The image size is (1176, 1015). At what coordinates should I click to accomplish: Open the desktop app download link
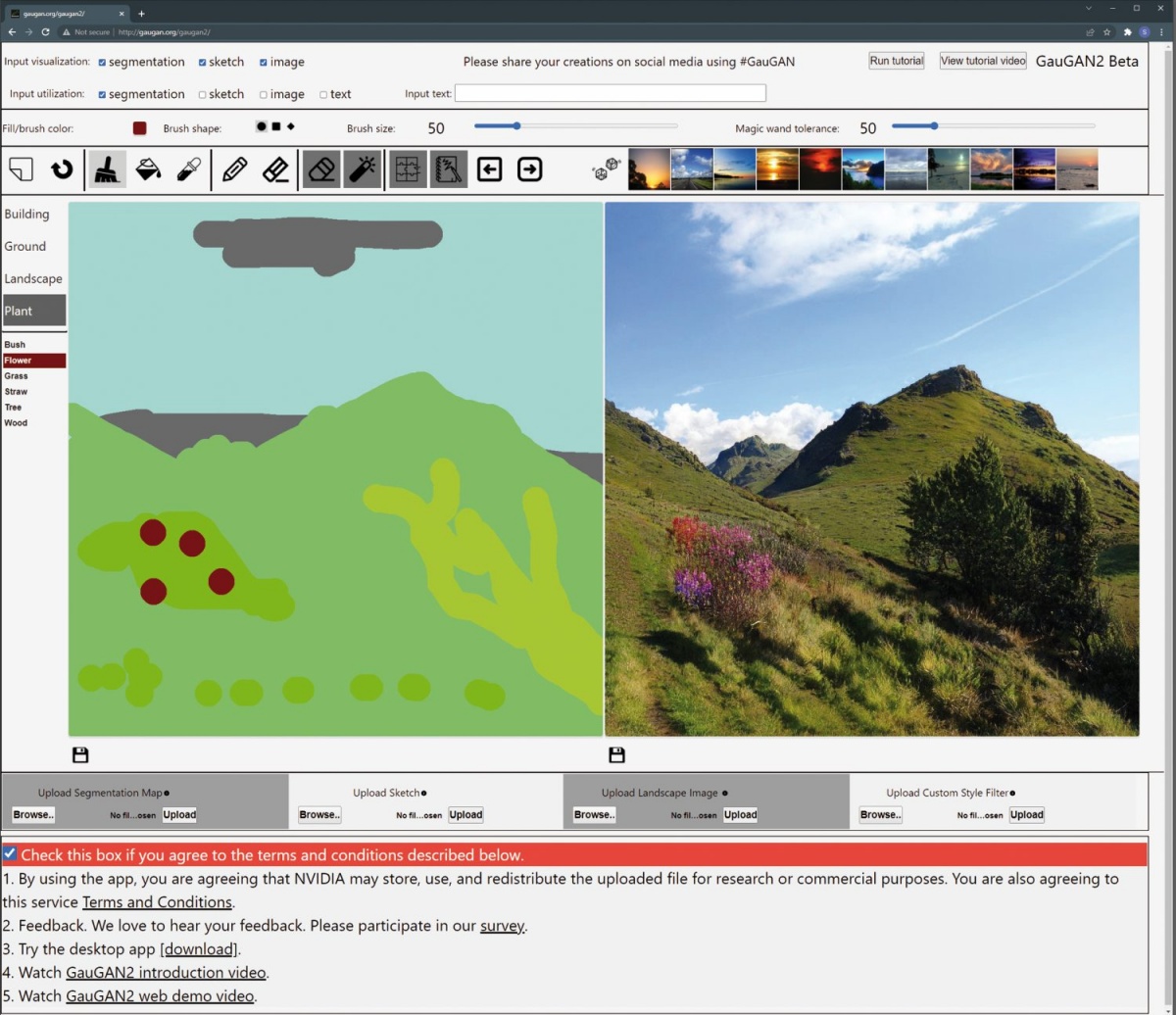click(200, 949)
